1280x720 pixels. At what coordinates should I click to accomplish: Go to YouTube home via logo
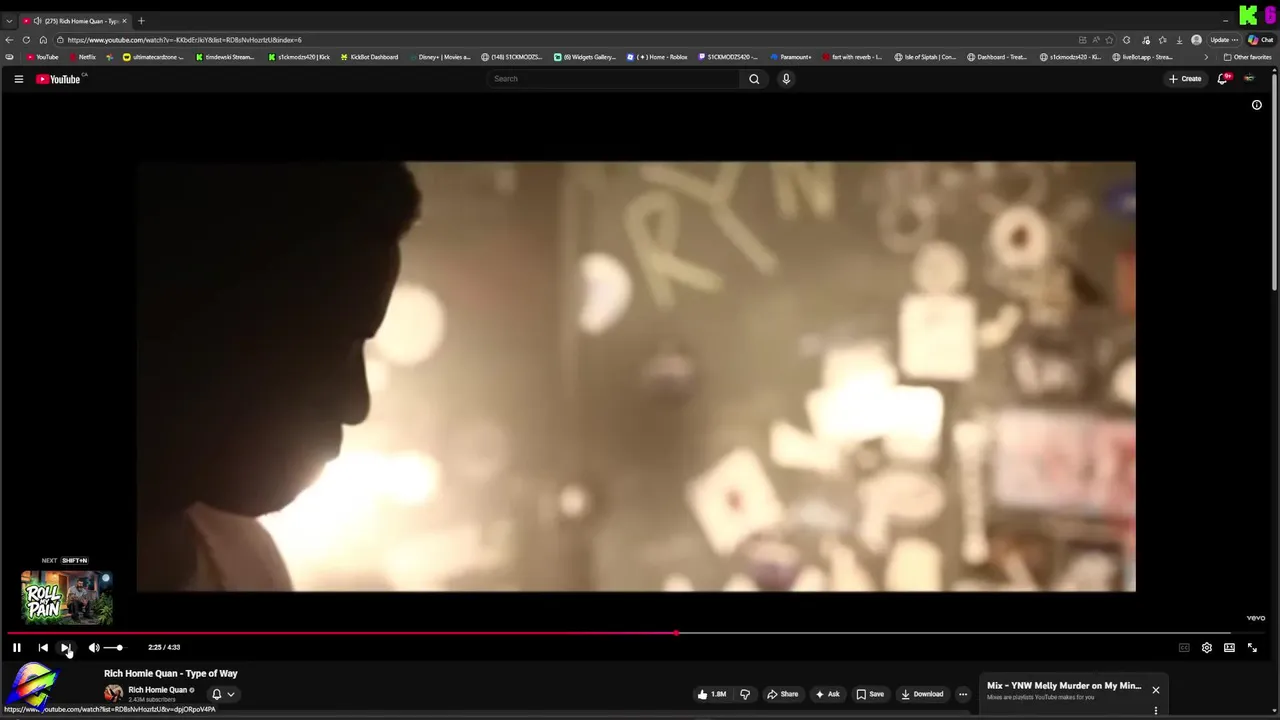pos(60,79)
